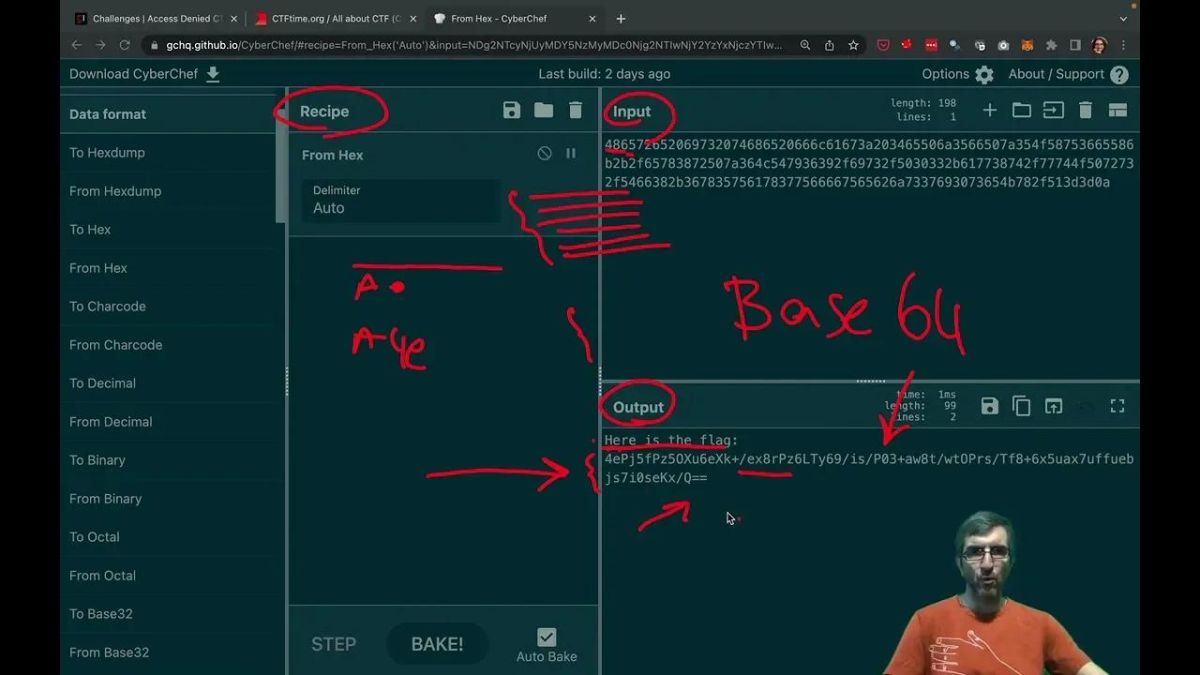
Task: Clear input and output trash icon
Action: tap(1085, 110)
